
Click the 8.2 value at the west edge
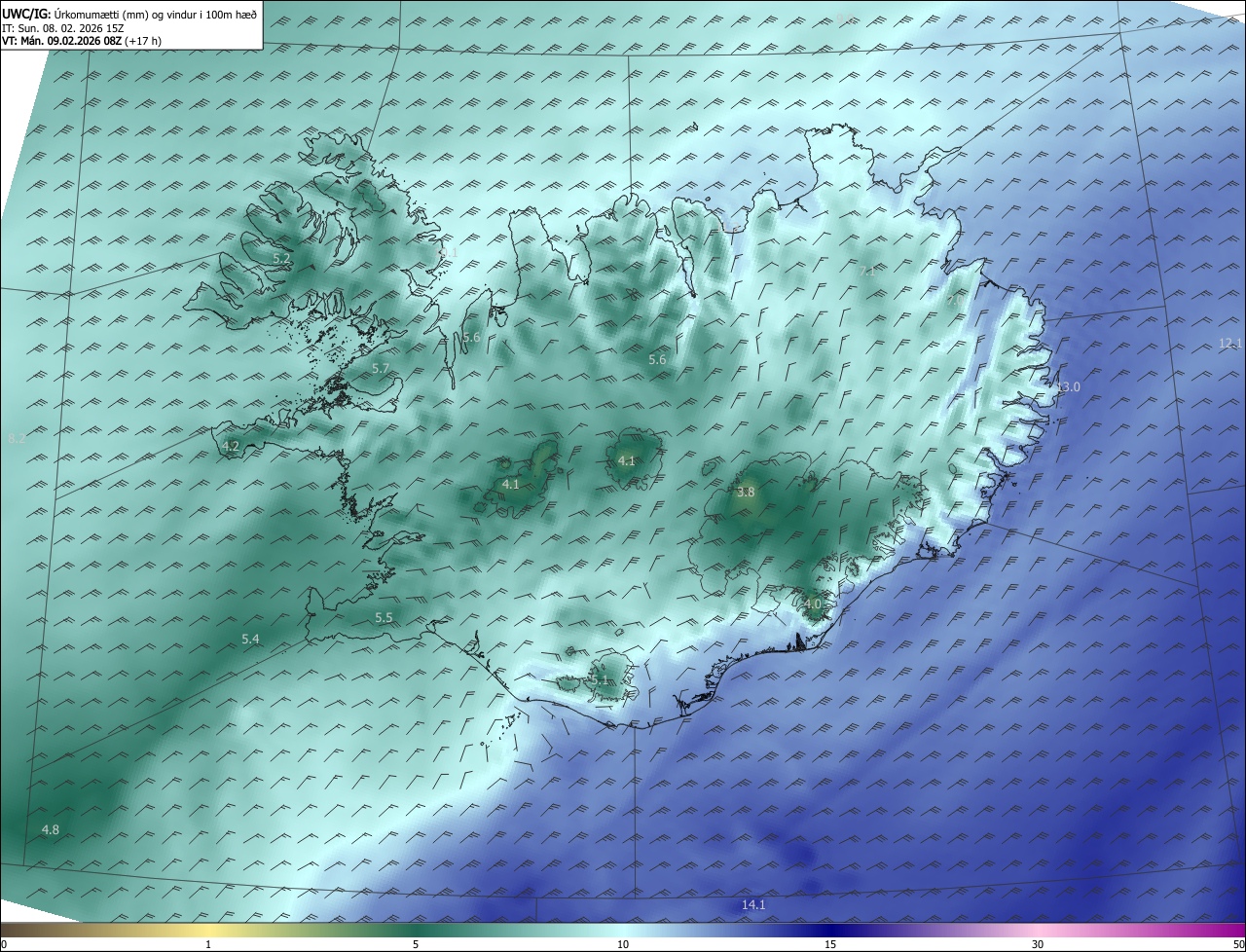[x=16, y=439]
